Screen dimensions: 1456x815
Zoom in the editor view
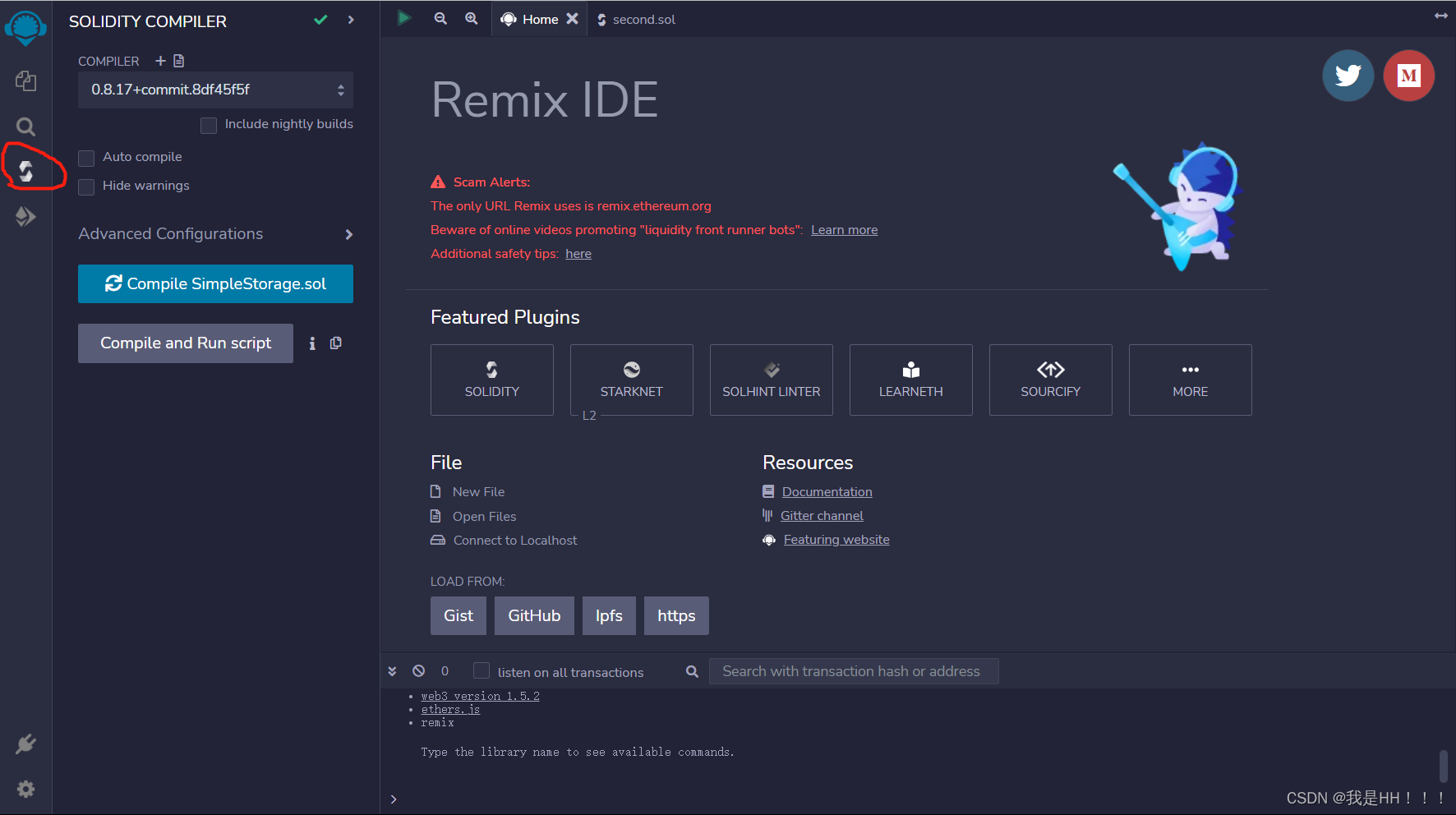472,18
